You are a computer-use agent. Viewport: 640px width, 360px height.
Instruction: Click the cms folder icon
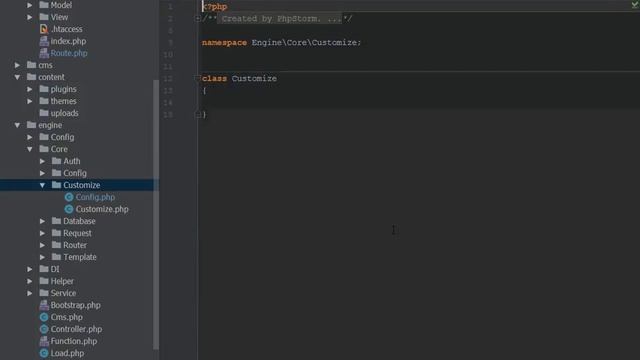[x=31, y=65]
